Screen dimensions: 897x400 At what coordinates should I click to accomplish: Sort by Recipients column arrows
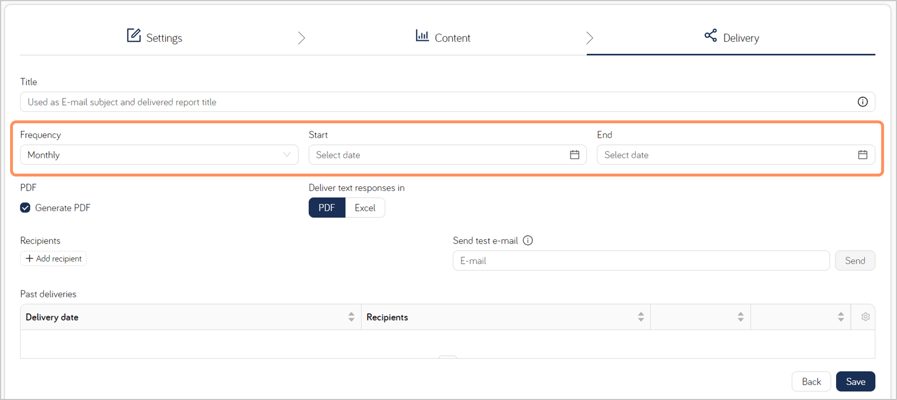(x=641, y=316)
